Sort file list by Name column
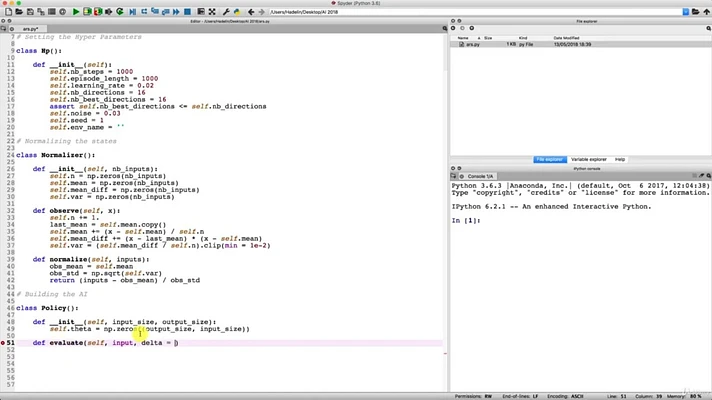This screenshot has width=712, height=400. (x=463, y=38)
